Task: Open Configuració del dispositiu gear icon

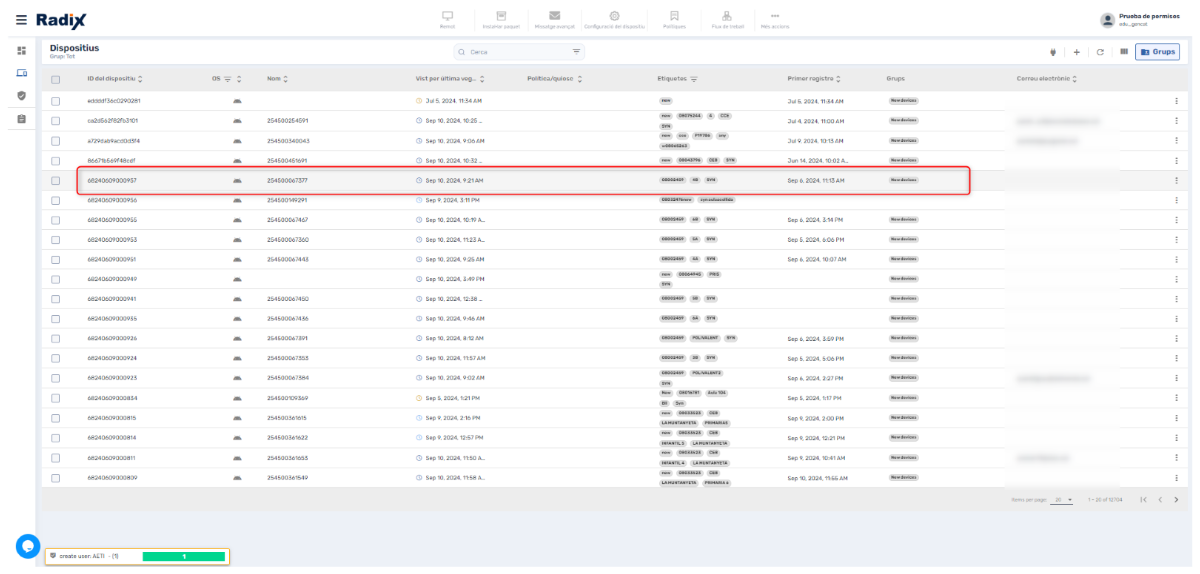Action: 614,19
